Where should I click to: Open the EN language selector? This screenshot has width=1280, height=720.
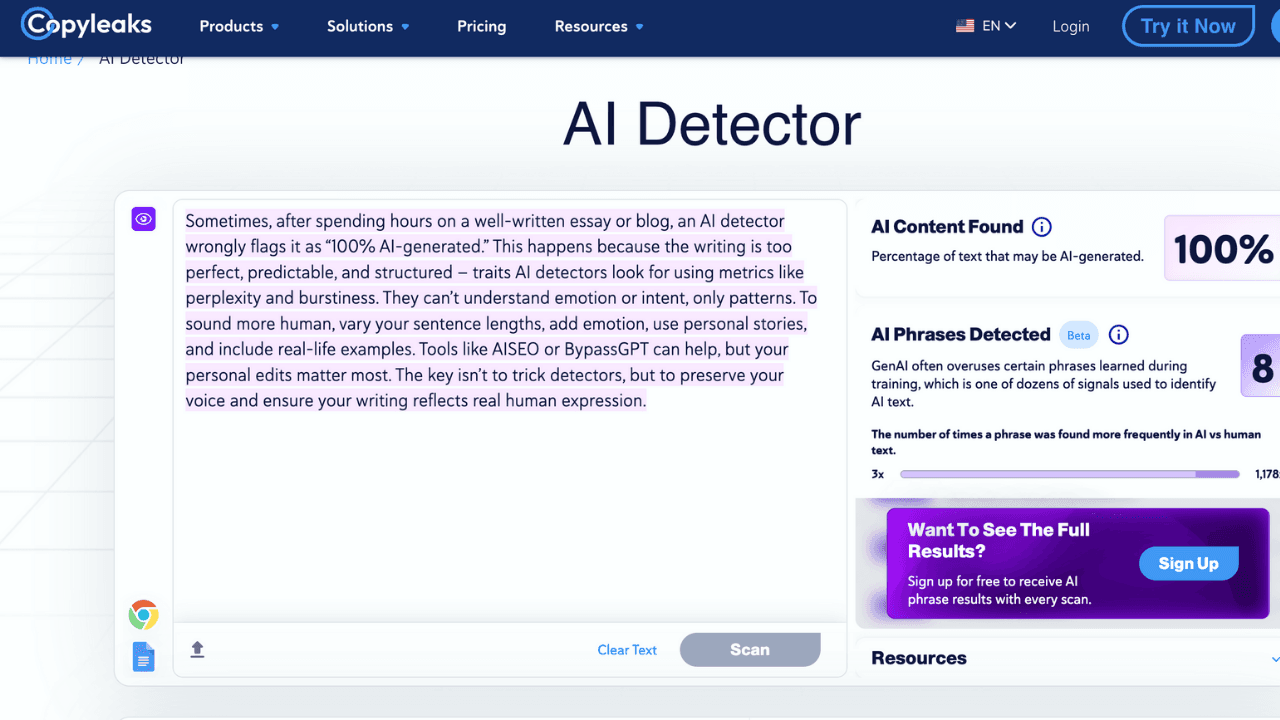point(999,26)
